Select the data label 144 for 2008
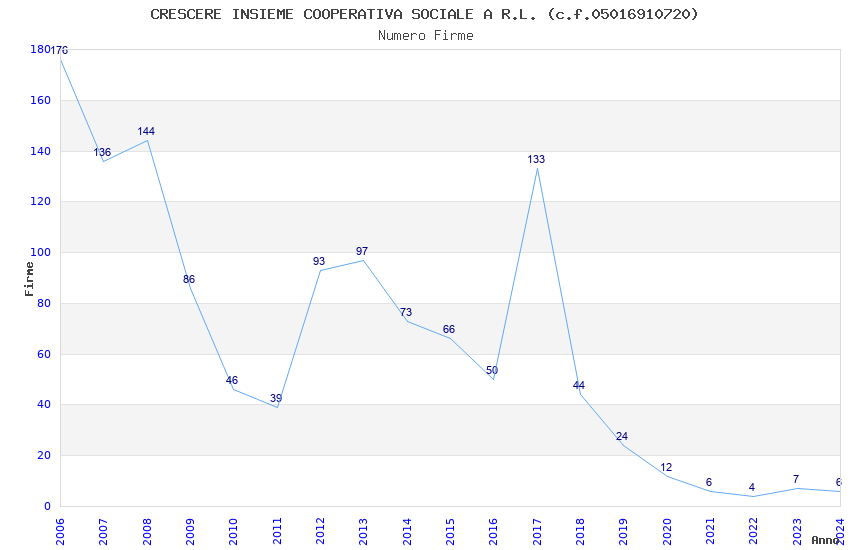Image resolution: width=850 pixels, height=550 pixels. coord(146,131)
